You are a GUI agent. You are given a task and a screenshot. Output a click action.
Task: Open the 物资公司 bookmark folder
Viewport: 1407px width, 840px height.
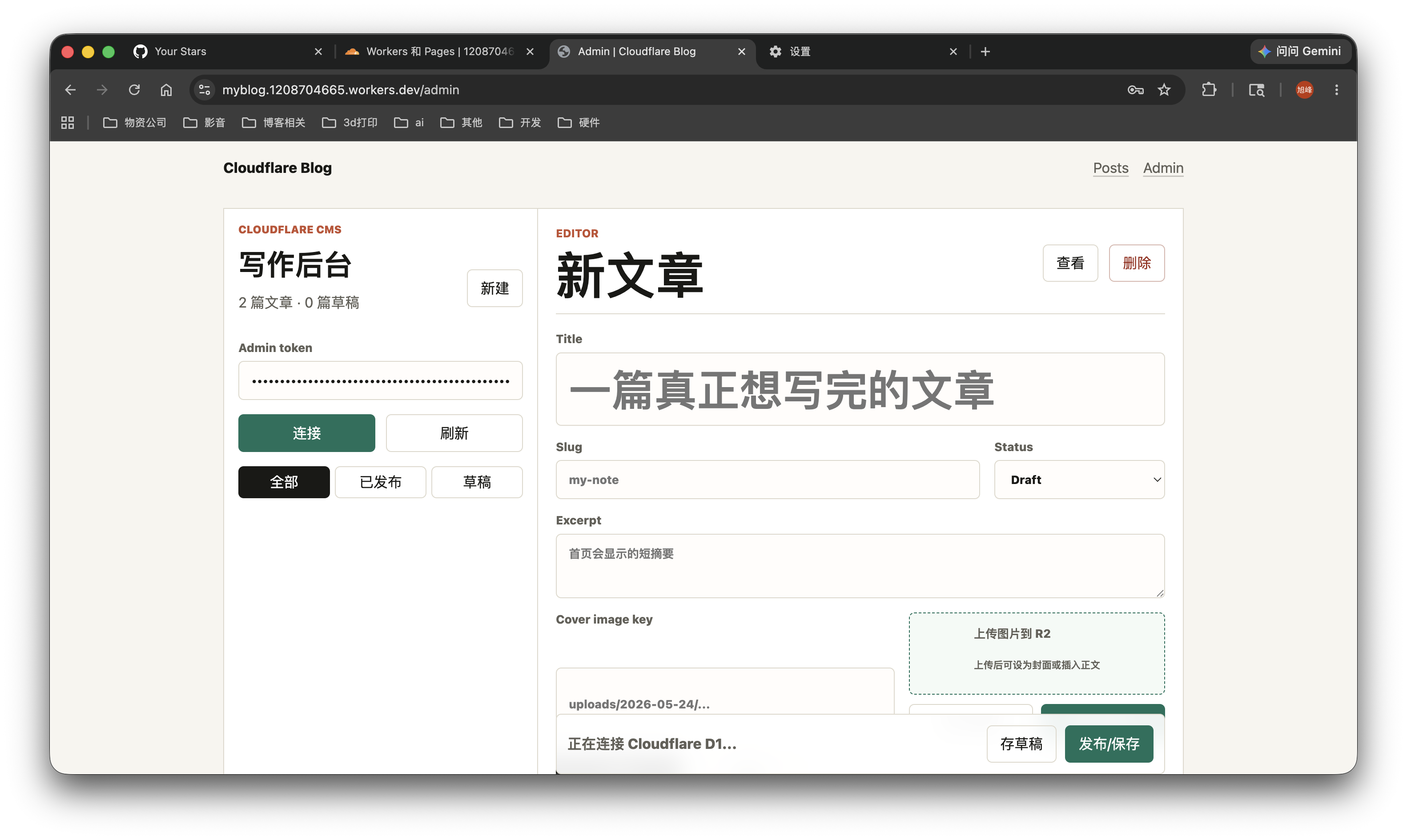135,123
